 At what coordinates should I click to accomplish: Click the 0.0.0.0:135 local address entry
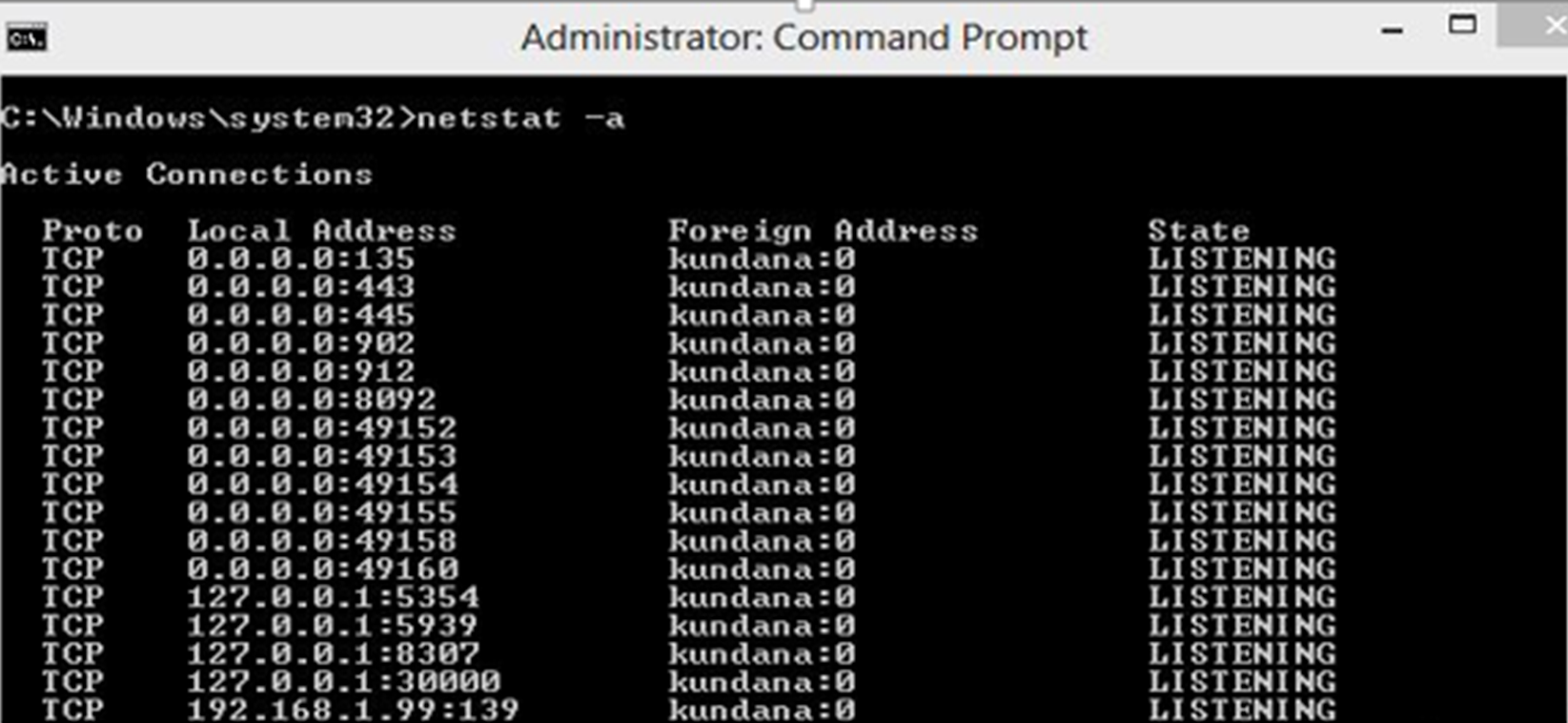pyautogui.click(x=300, y=258)
